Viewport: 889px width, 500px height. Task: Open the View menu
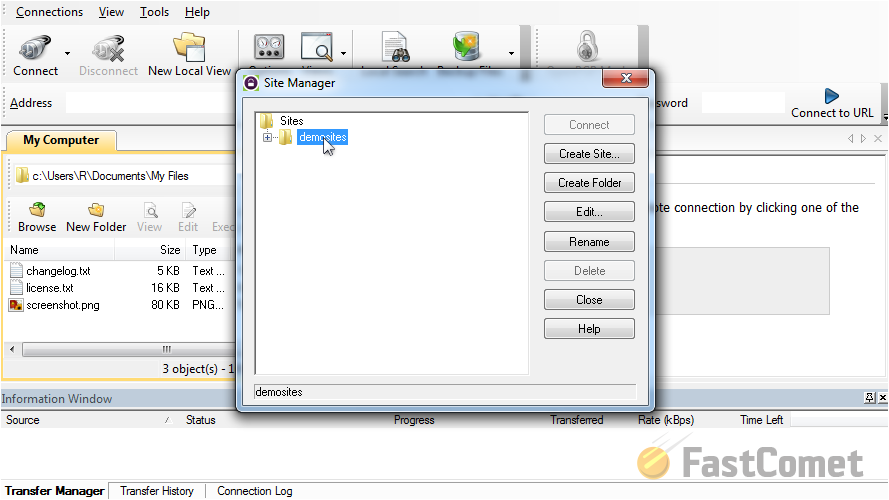(111, 12)
